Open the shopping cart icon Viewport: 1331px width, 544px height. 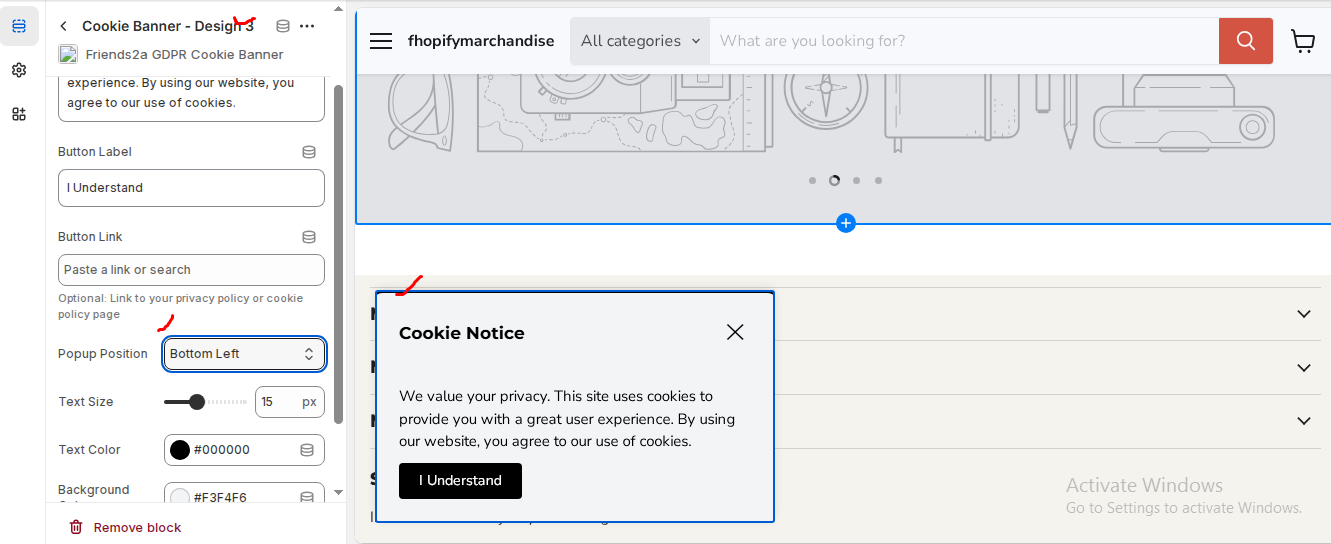(x=1303, y=41)
